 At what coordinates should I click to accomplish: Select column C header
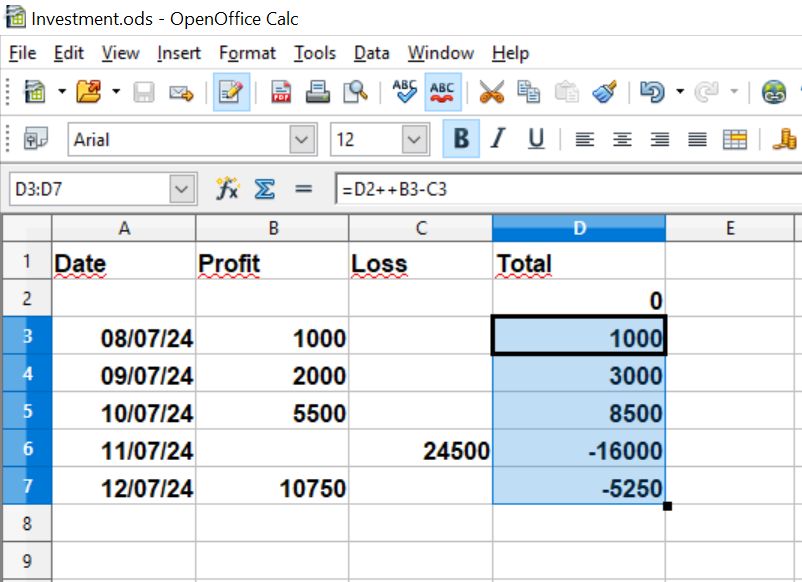click(420, 228)
